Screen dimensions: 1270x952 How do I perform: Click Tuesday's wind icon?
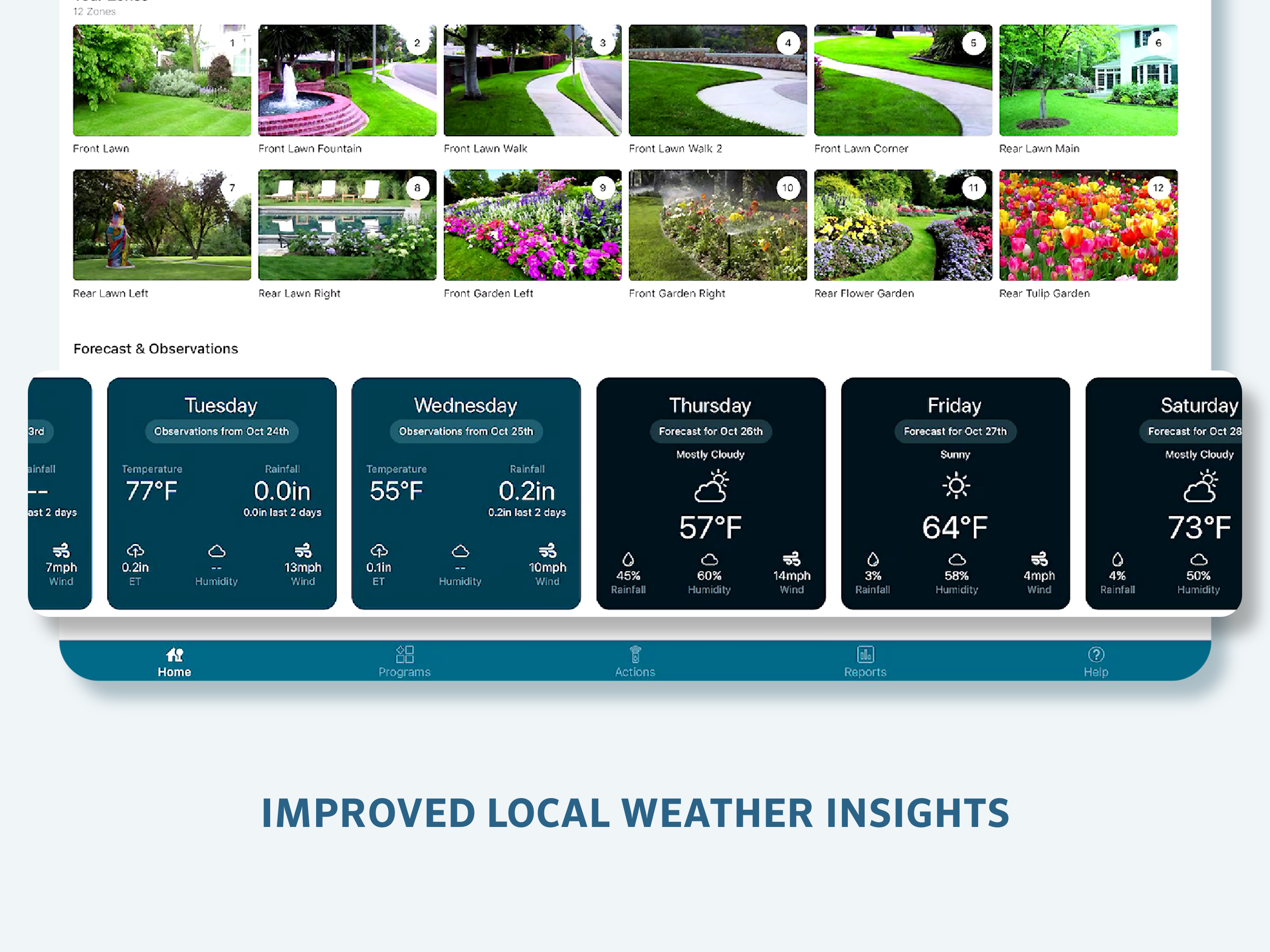tap(303, 551)
